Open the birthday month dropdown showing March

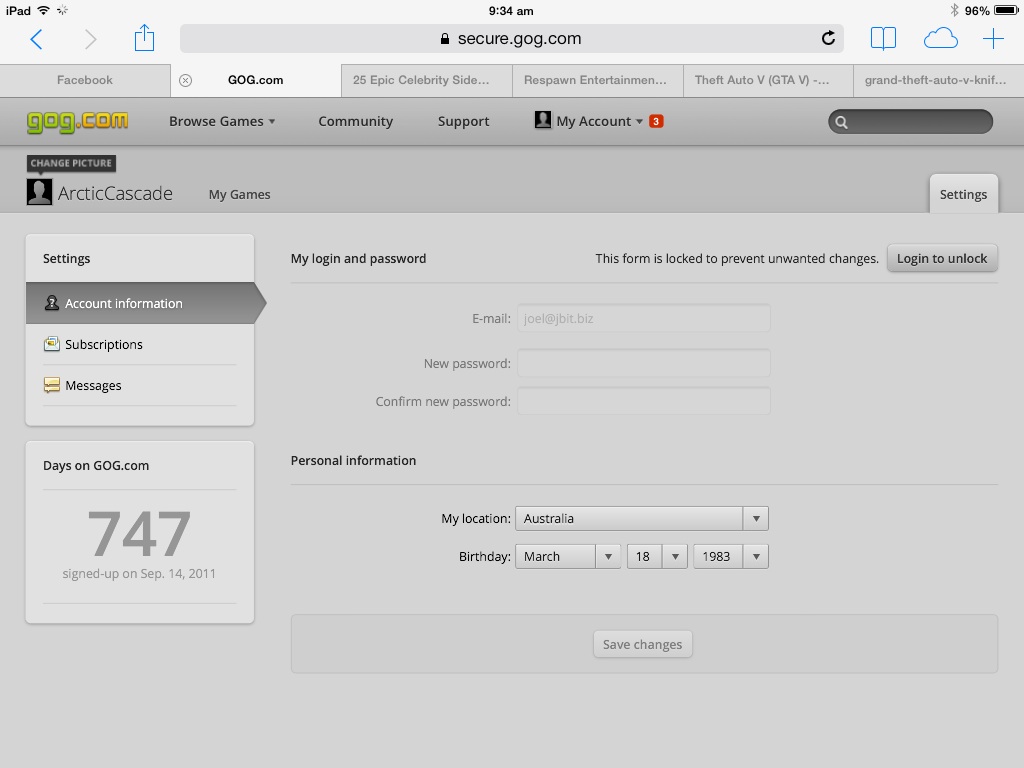tap(568, 556)
